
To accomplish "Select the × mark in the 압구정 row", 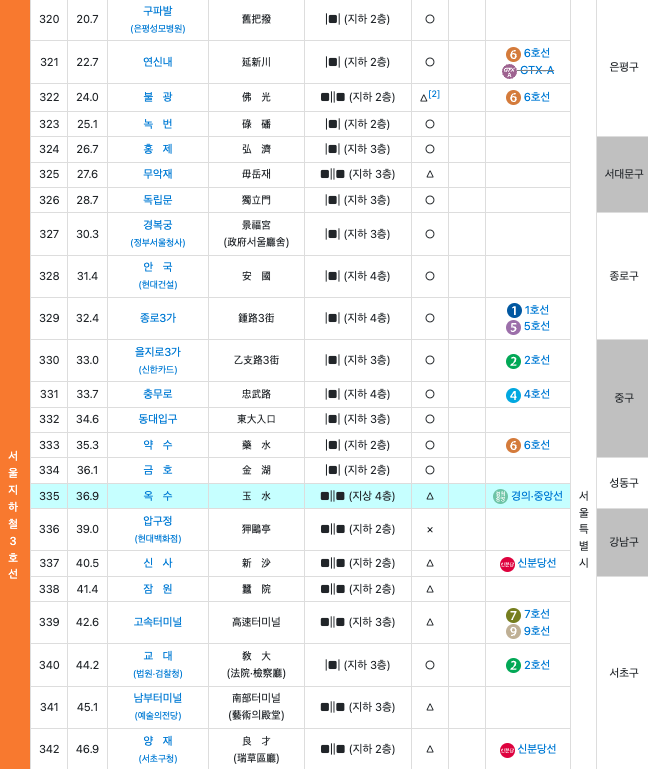I will pyautogui.click(x=430, y=530).
